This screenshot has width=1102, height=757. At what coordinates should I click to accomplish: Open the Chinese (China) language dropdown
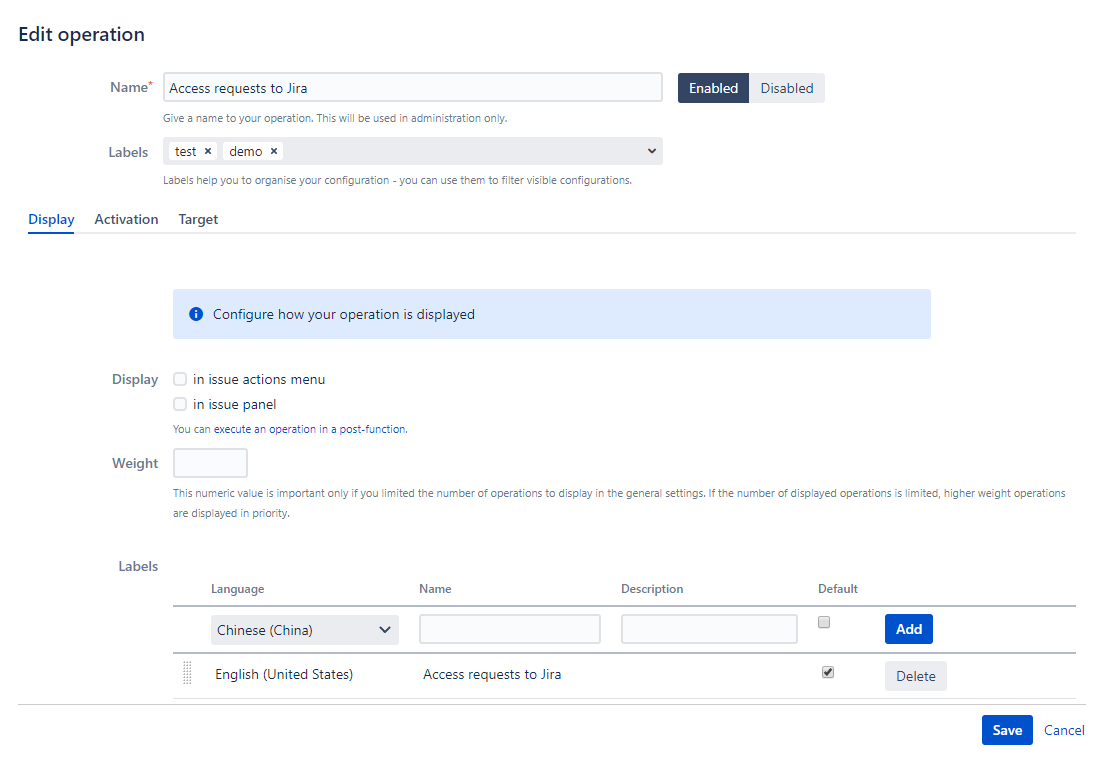click(304, 629)
